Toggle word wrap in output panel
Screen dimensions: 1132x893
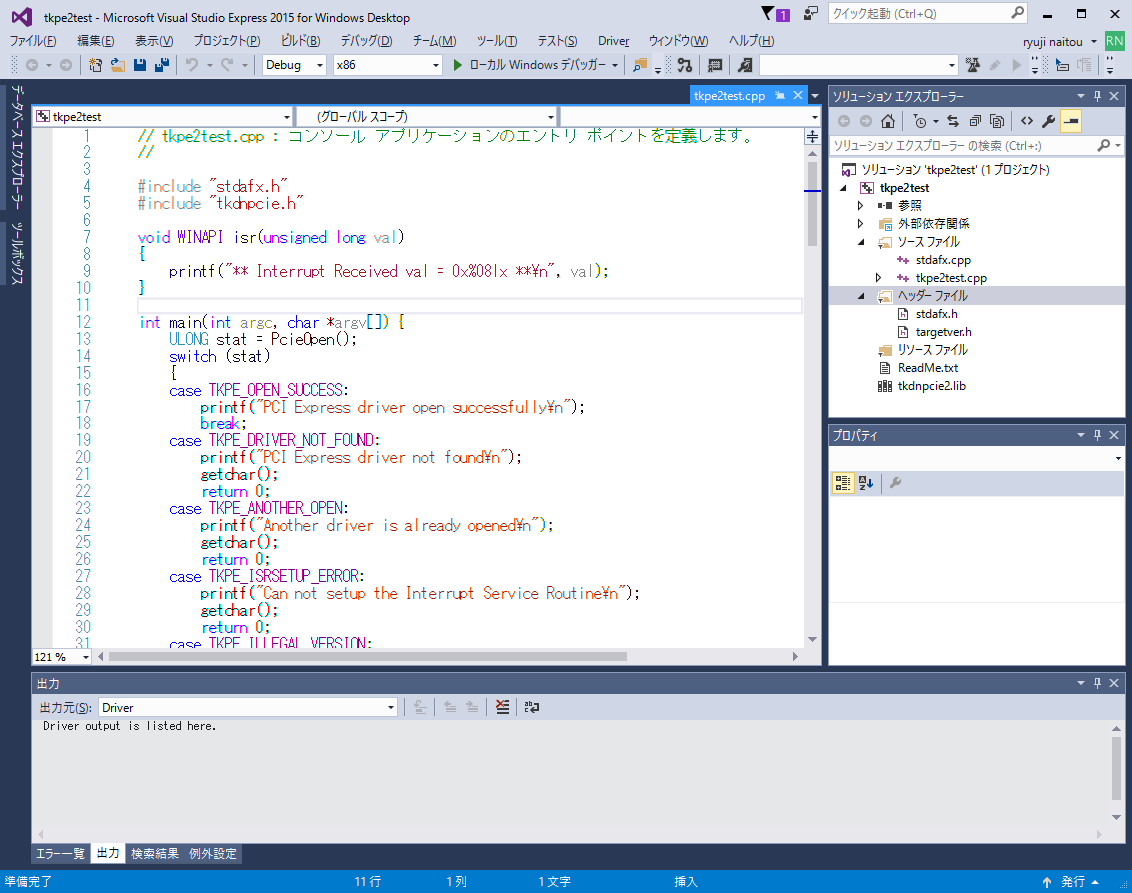(x=532, y=707)
